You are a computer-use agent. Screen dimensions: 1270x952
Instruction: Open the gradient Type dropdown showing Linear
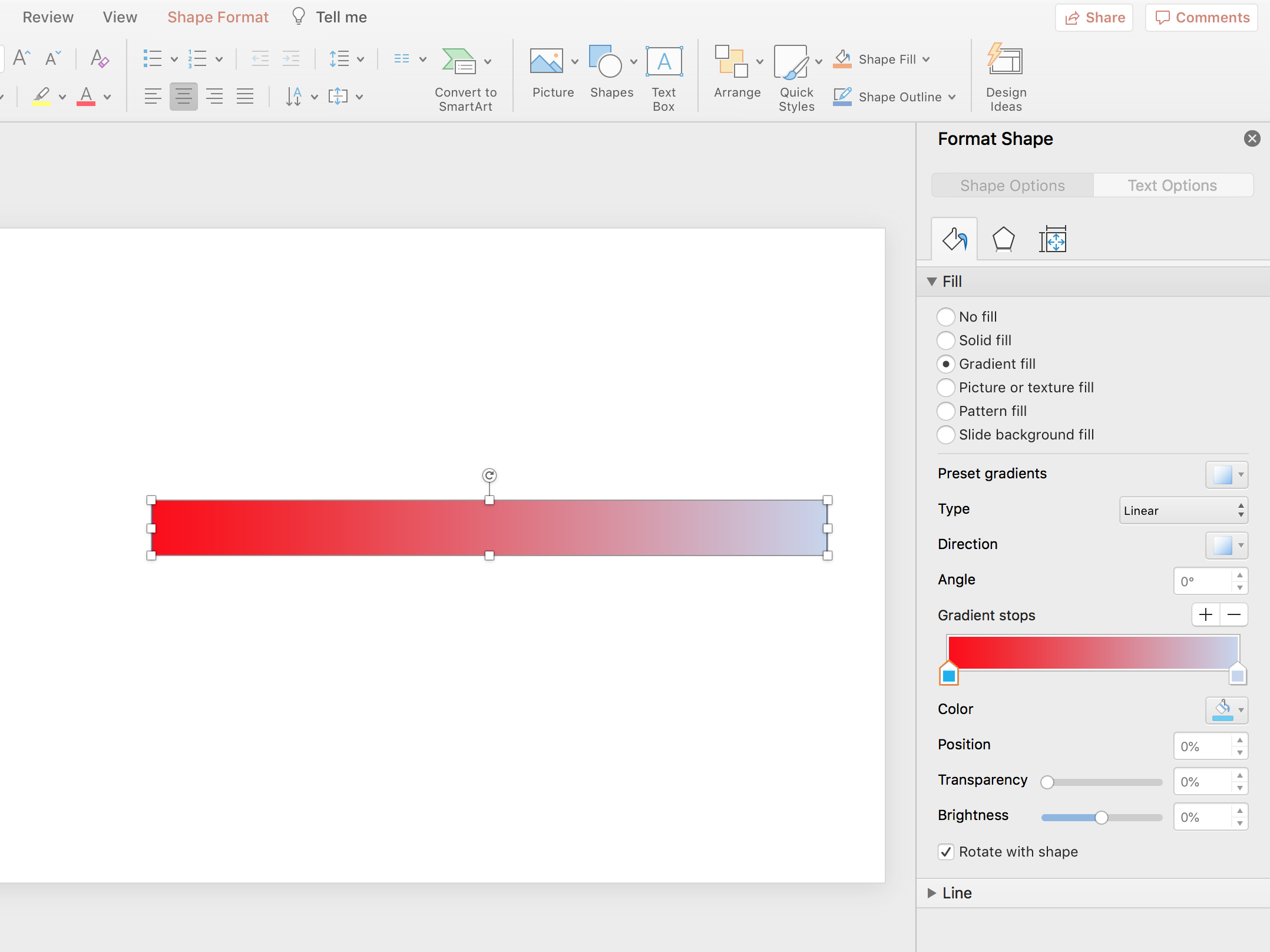point(1183,510)
